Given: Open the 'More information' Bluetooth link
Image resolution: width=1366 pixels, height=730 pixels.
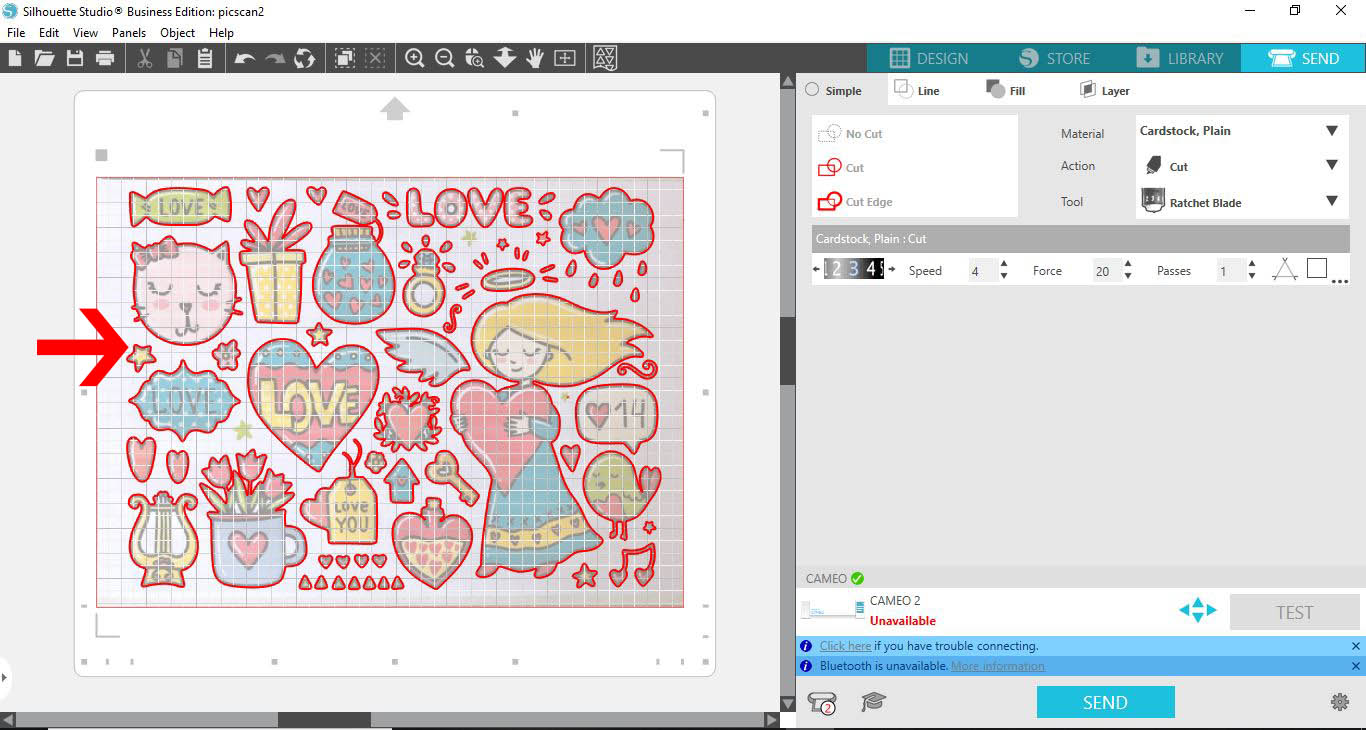Looking at the screenshot, I should pos(997,665).
